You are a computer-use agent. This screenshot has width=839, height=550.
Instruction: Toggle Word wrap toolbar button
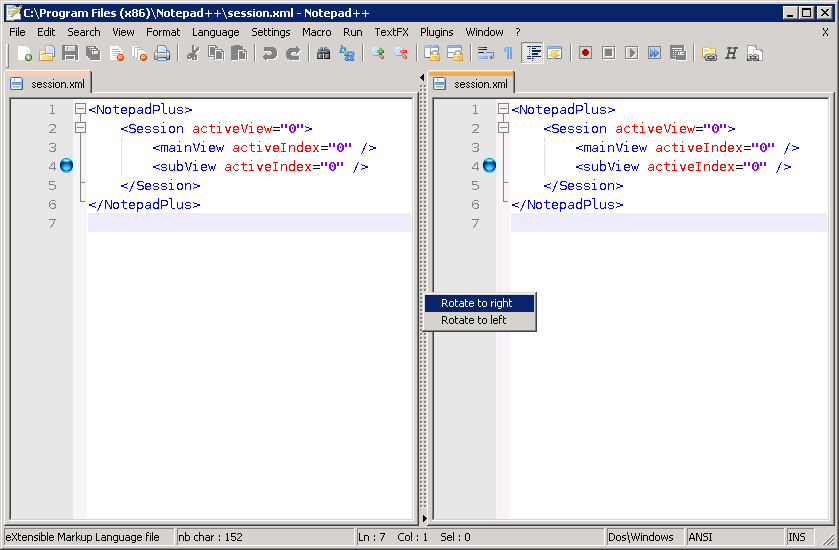click(x=486, y=53)
